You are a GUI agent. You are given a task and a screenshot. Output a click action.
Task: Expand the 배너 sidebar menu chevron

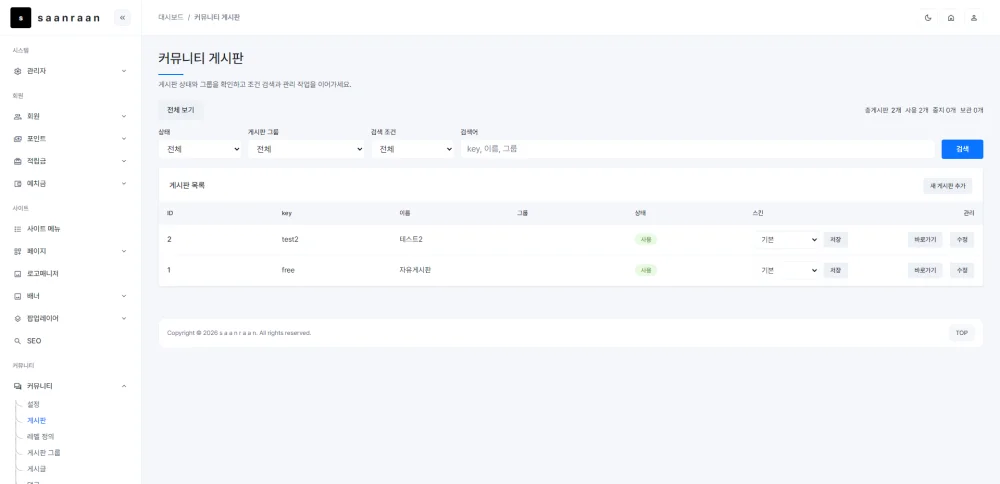pyautogui.click(x=124, y=296)
